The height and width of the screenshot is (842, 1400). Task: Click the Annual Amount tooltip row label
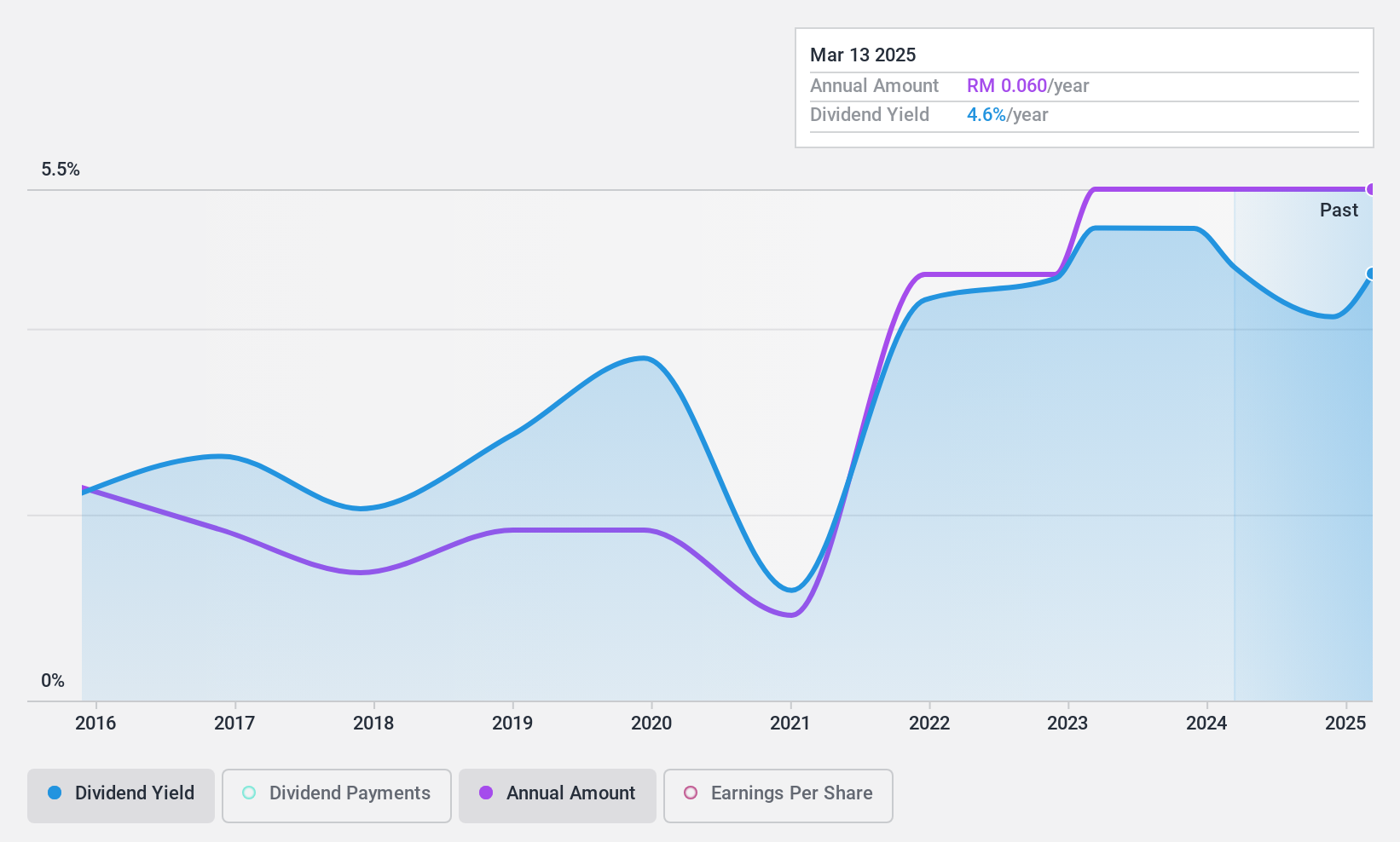tap(874, 86)
